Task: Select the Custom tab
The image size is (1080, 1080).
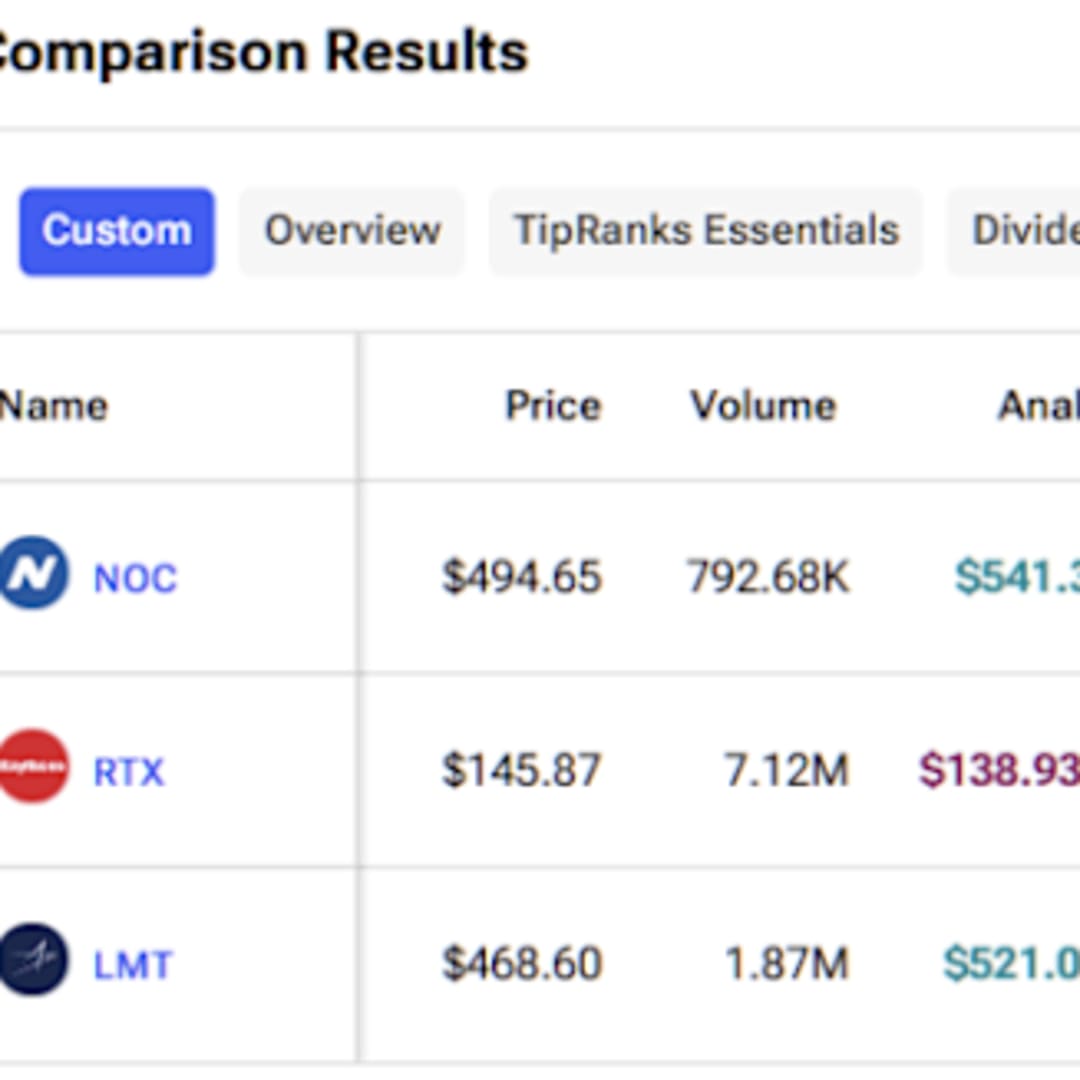Action: pos(117,231)
